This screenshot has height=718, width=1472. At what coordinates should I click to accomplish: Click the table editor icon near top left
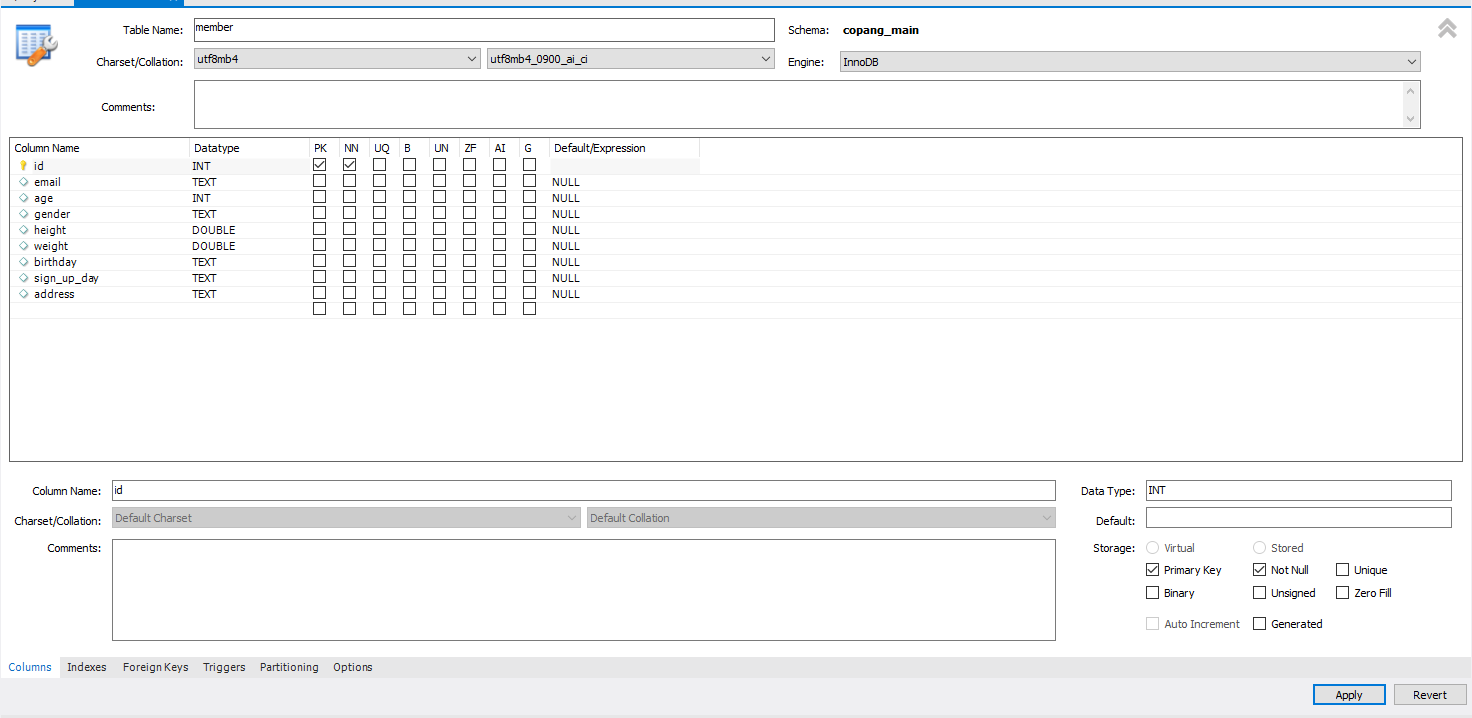click(37, 45)
